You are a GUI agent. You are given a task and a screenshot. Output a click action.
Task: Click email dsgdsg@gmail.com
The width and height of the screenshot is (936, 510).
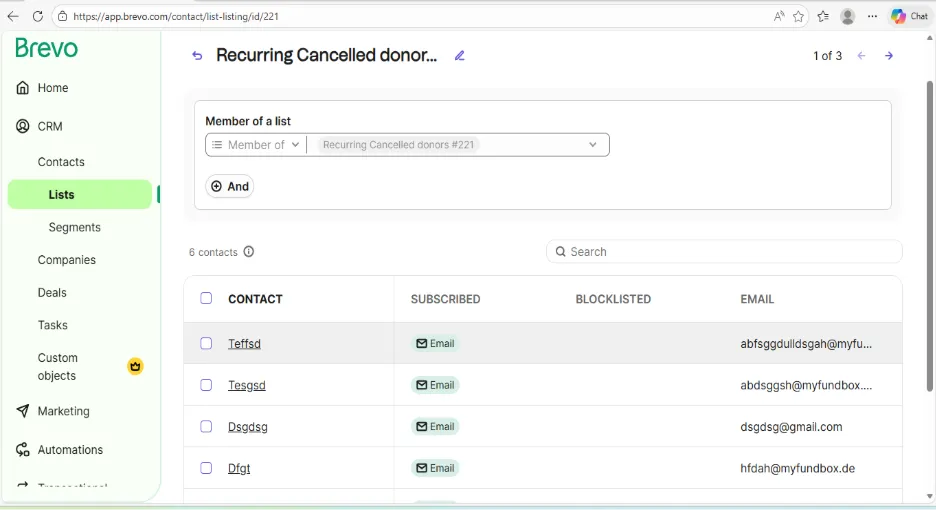point(791,426)
